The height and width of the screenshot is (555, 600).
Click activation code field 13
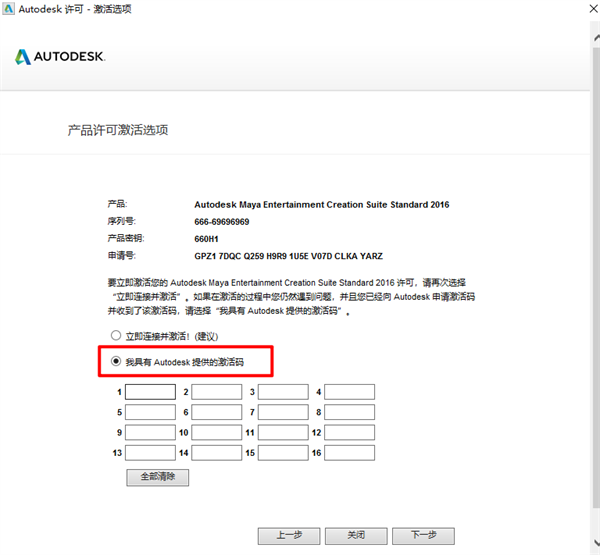point(150,453)
